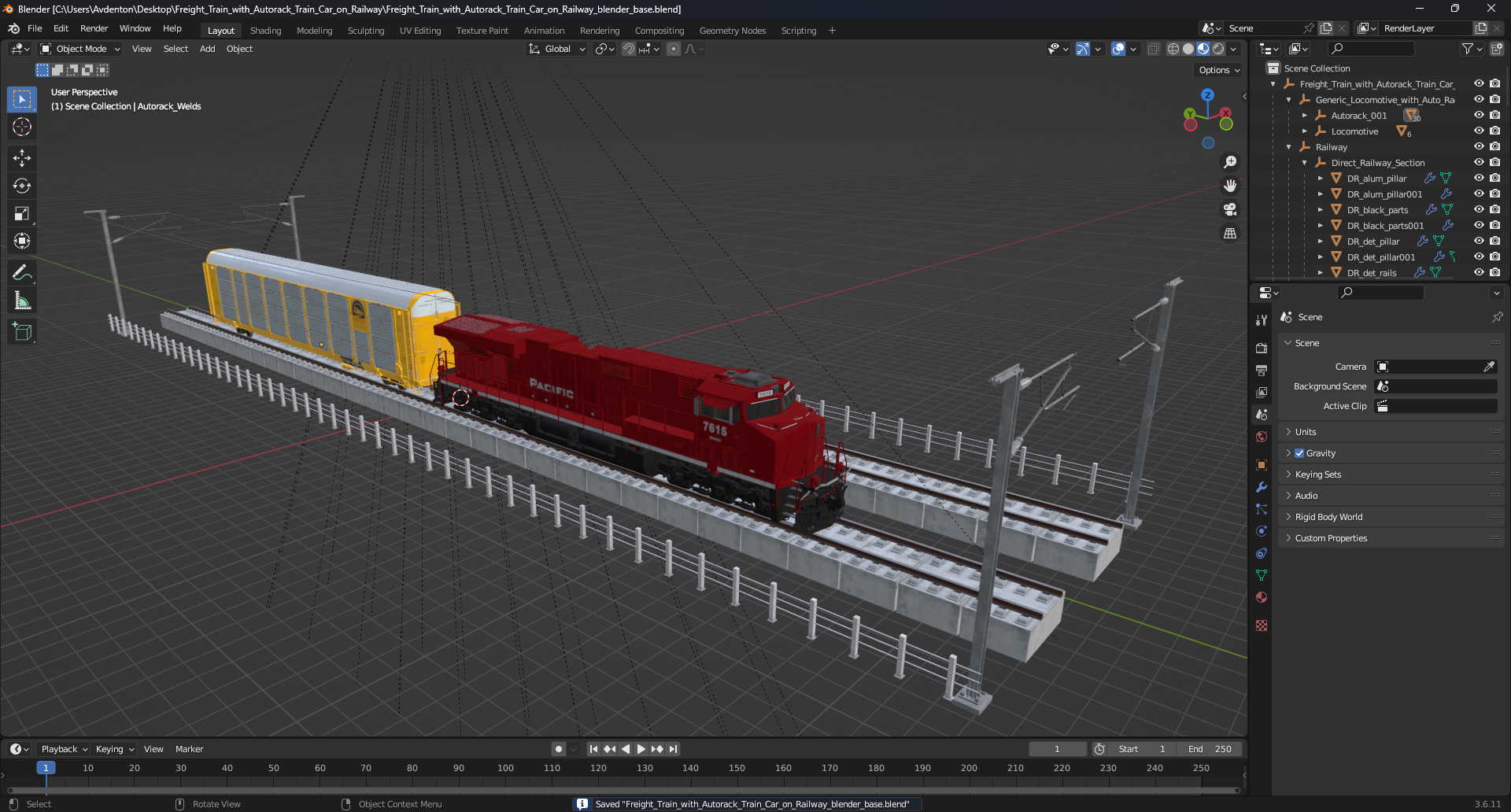Activate the Scale tool
1511x812 pixels.
[22, 213]
